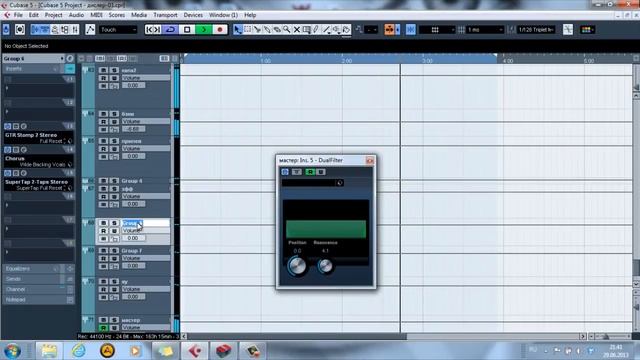Select the Split scissors tool
Screen dimensions: 640x360
(257, 29)
